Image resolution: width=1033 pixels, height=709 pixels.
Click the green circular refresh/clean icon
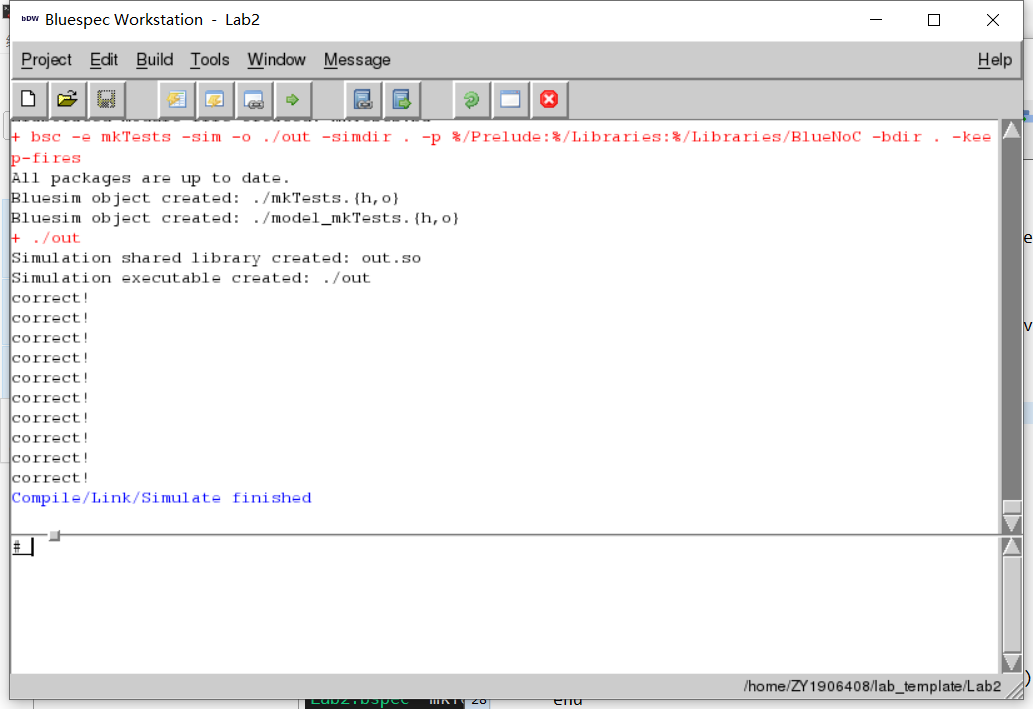472,99
